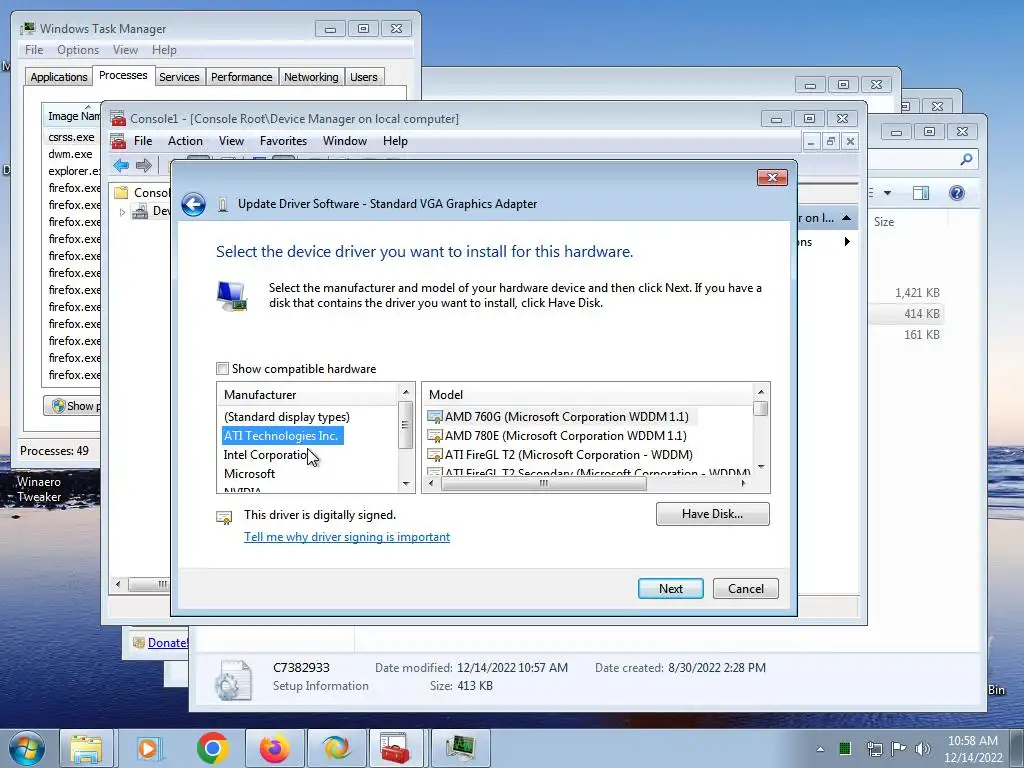Select AMD 780E model entry
The width and height of the screenshot is (1024, 768).
[x=557, y=436]
